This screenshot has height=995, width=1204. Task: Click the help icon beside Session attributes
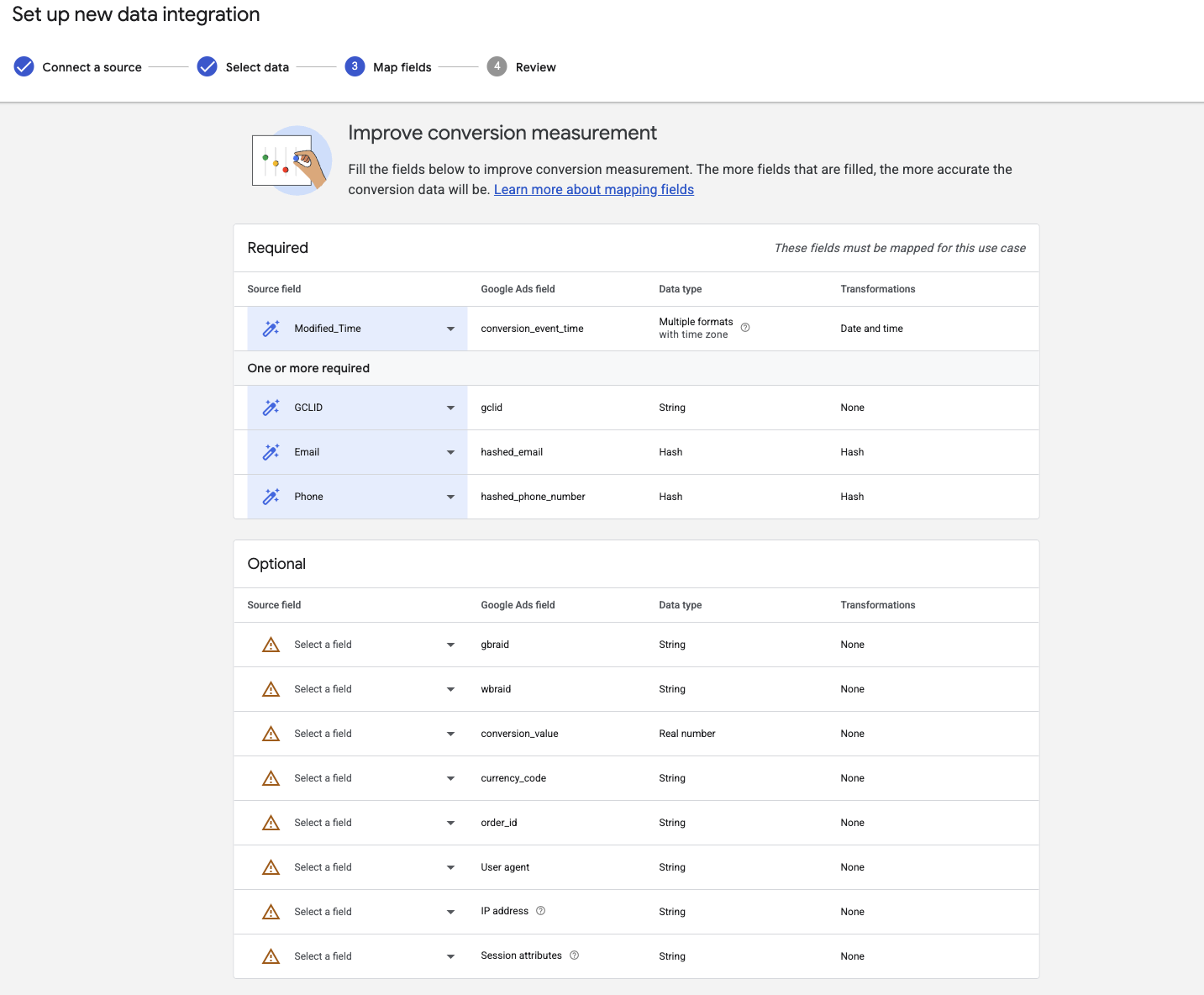(x=574, y=956)
